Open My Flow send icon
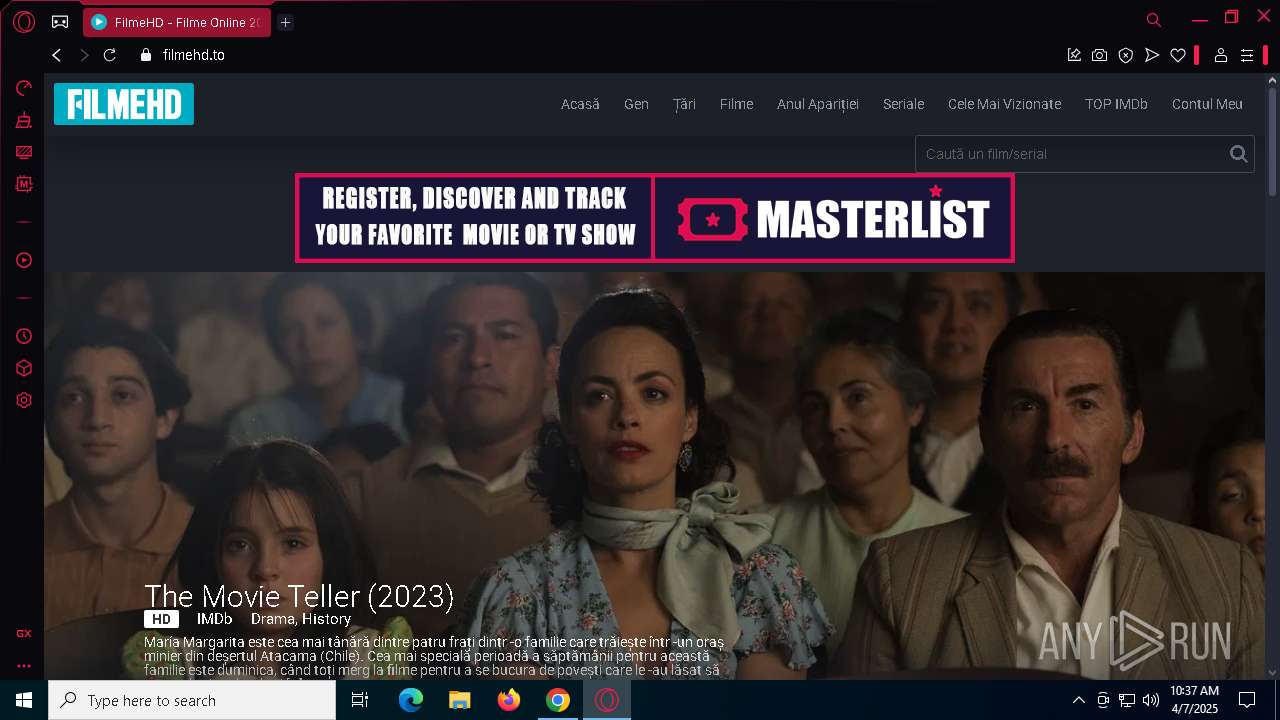Viewport: 1280px width, 720px height. (1152, 55)
